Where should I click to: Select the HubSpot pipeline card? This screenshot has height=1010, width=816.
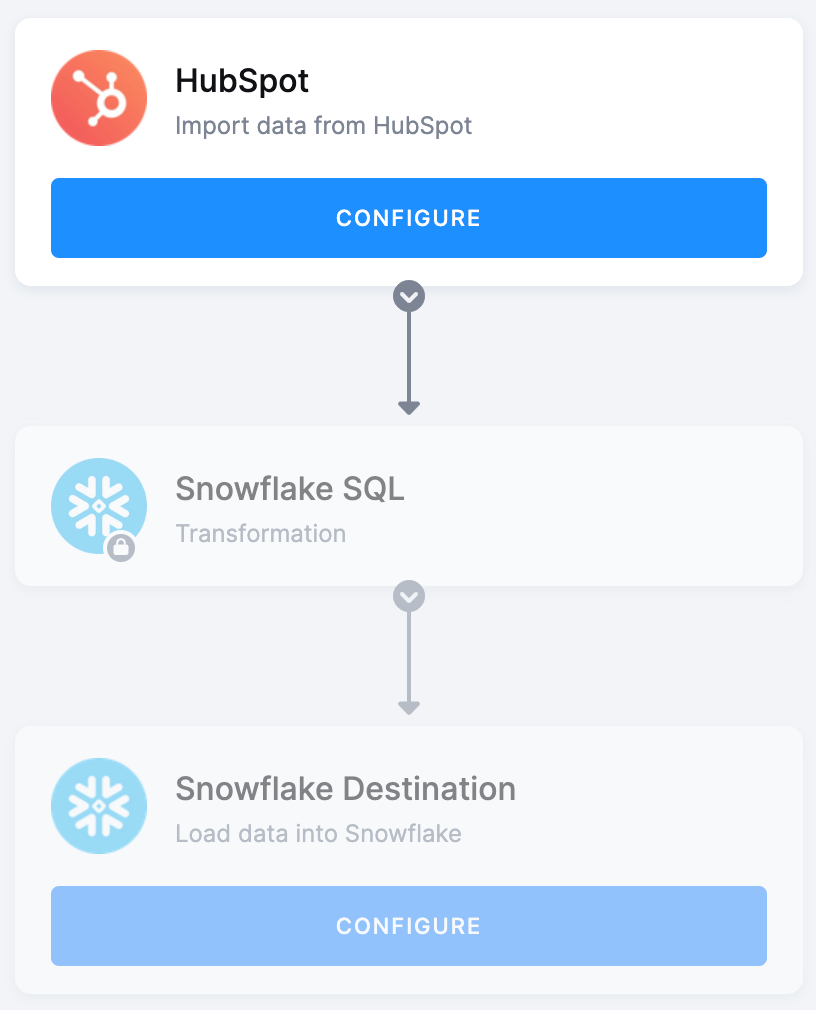408,150
